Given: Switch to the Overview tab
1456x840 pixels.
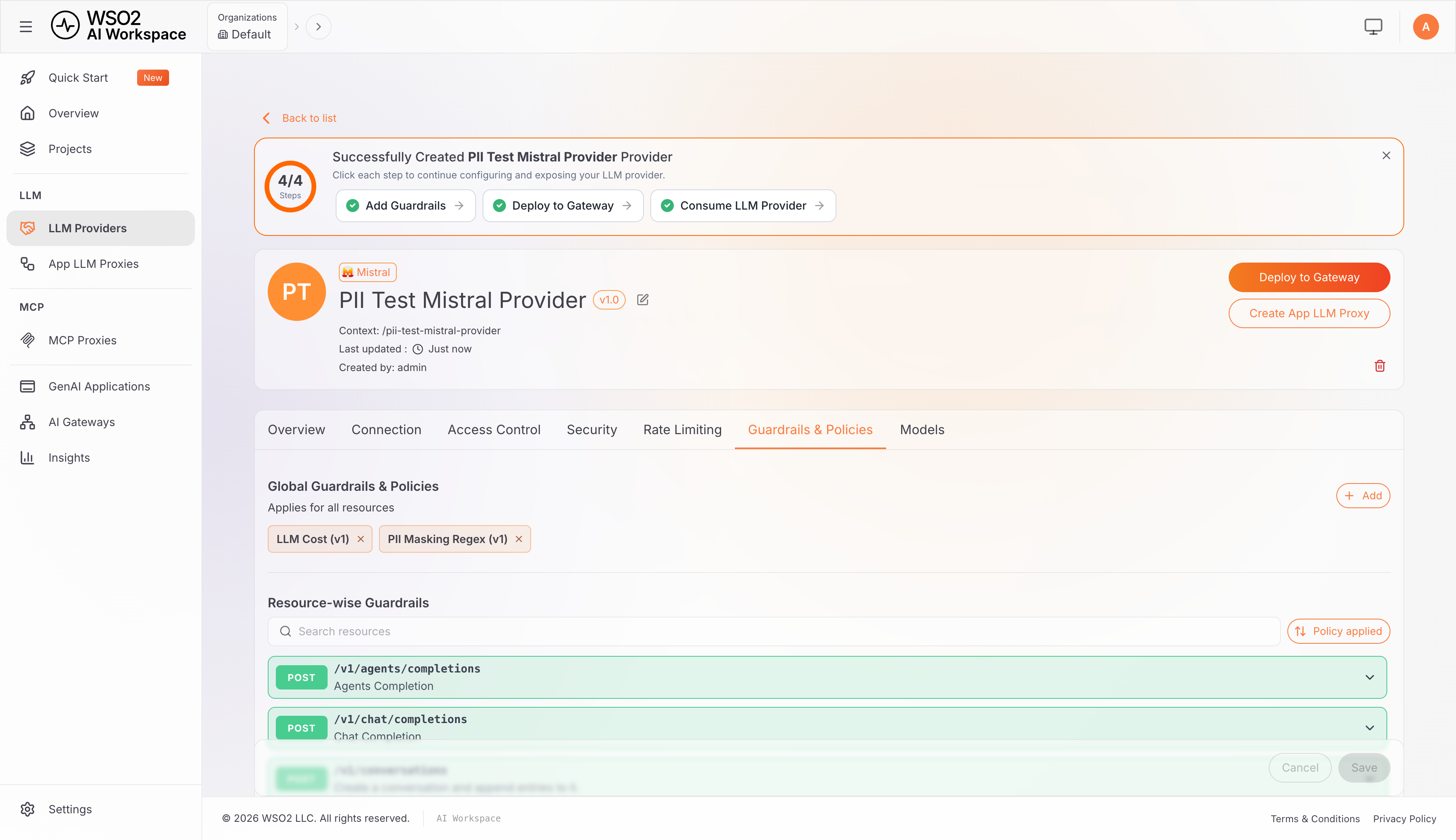Looking at the screenshot, I should 296,430.
